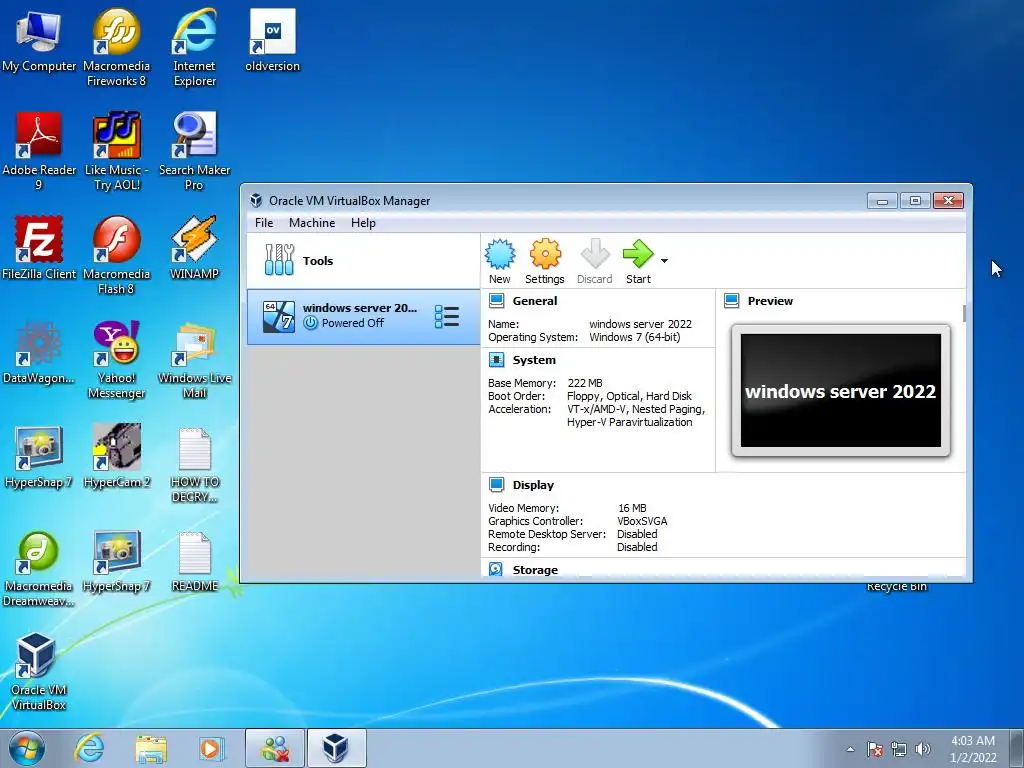Click Graphics Controller value VBoxSVGA
The image size is (1024, 768).
[x=642, y=521]
